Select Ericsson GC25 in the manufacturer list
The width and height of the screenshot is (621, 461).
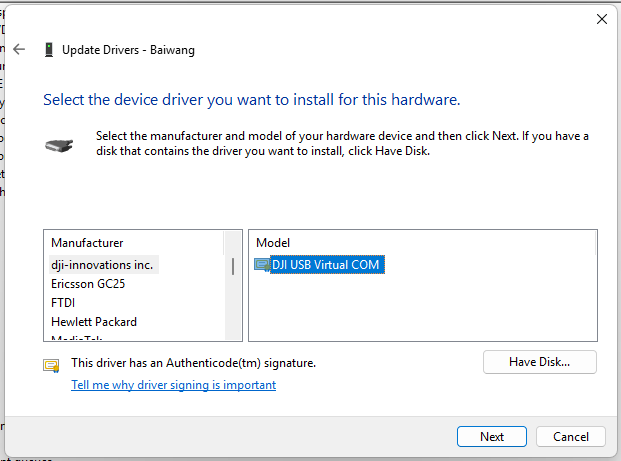[88, 284]
